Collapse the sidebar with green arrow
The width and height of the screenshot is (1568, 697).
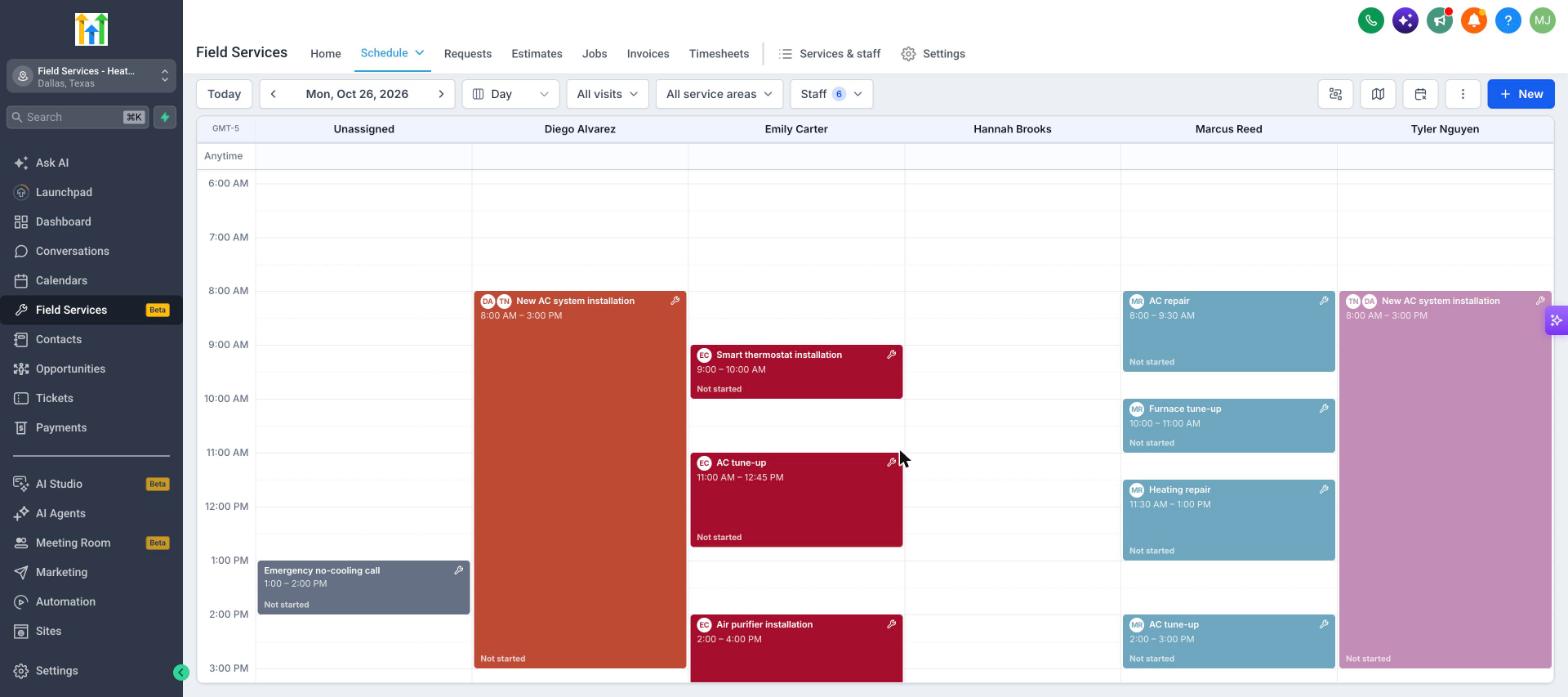pyautogui.click(x=181, y=673)
